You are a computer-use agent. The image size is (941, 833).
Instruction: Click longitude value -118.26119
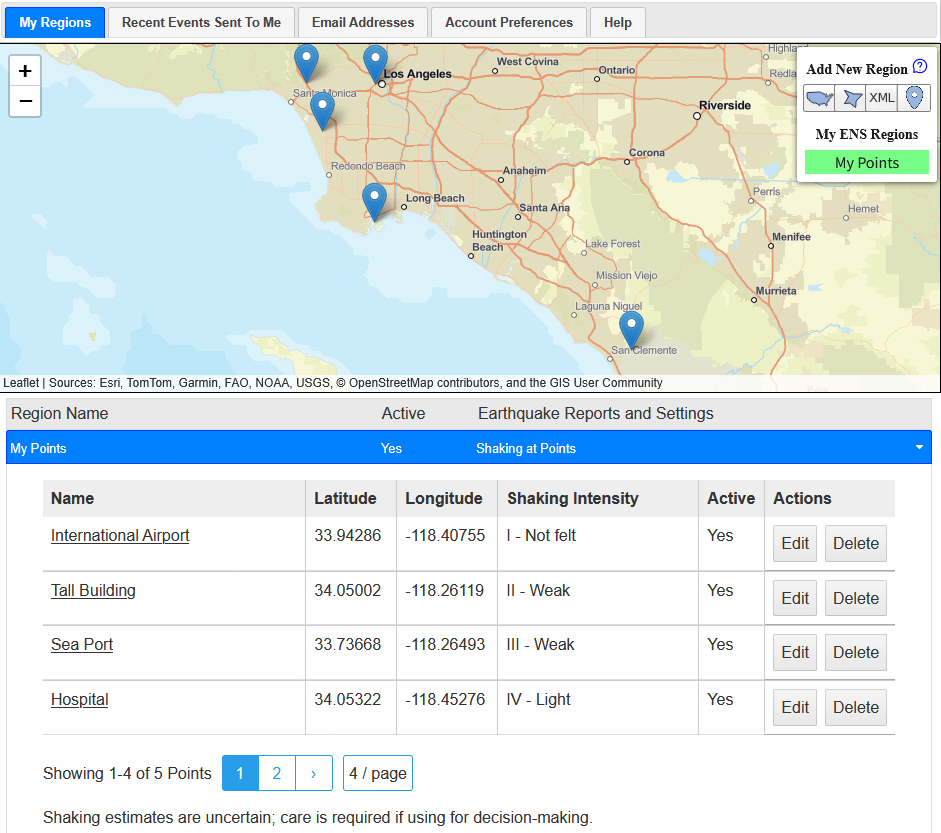(445, 591)
